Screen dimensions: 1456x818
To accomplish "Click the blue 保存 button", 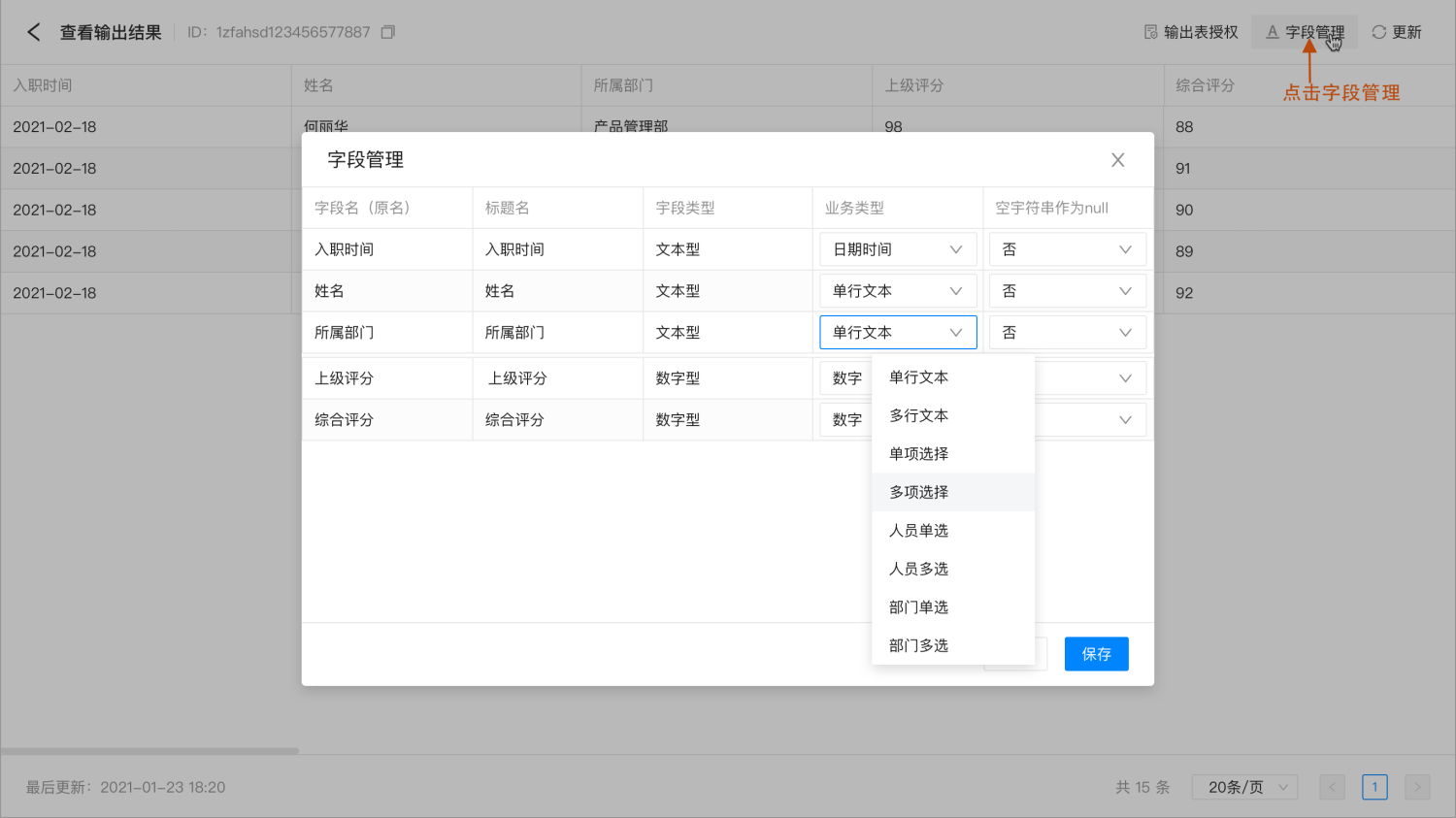I will 1097,654.
